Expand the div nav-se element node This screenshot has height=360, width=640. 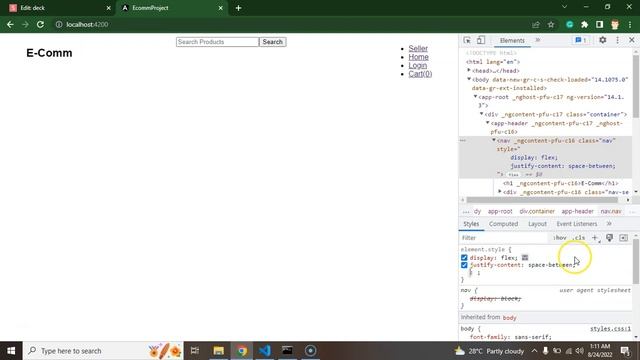(x=500, y=191)
